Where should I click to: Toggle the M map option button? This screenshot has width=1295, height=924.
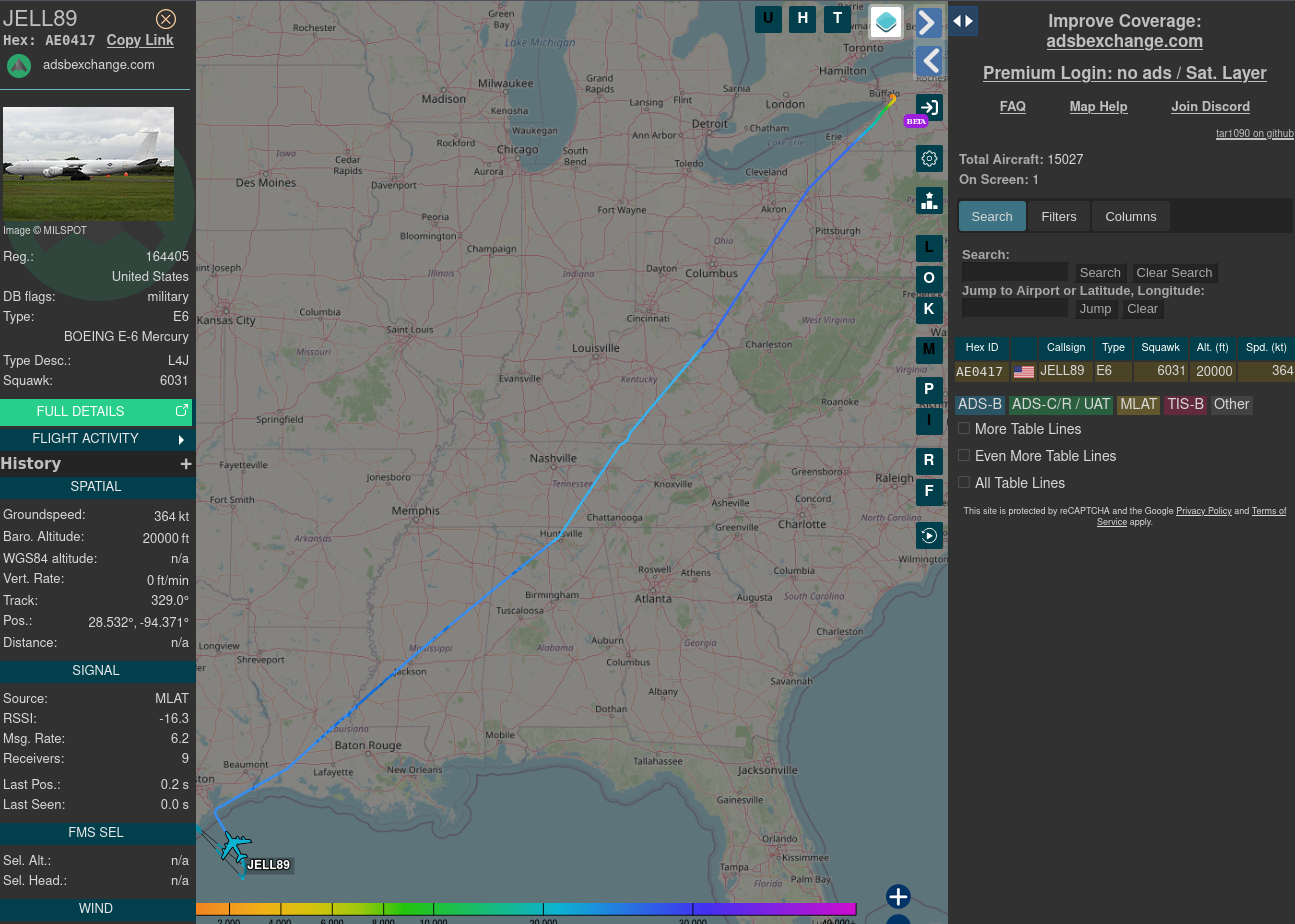pyautogui.click(x=929, y=350)
